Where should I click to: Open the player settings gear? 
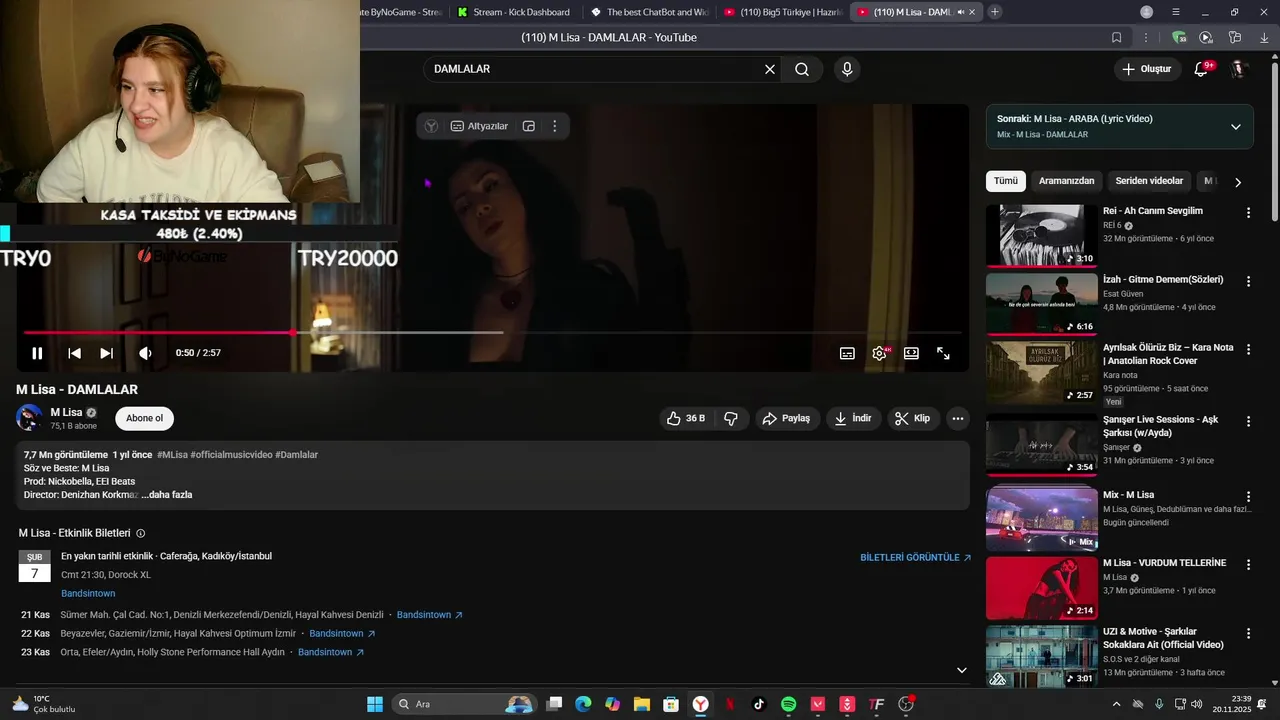[880, 353]
